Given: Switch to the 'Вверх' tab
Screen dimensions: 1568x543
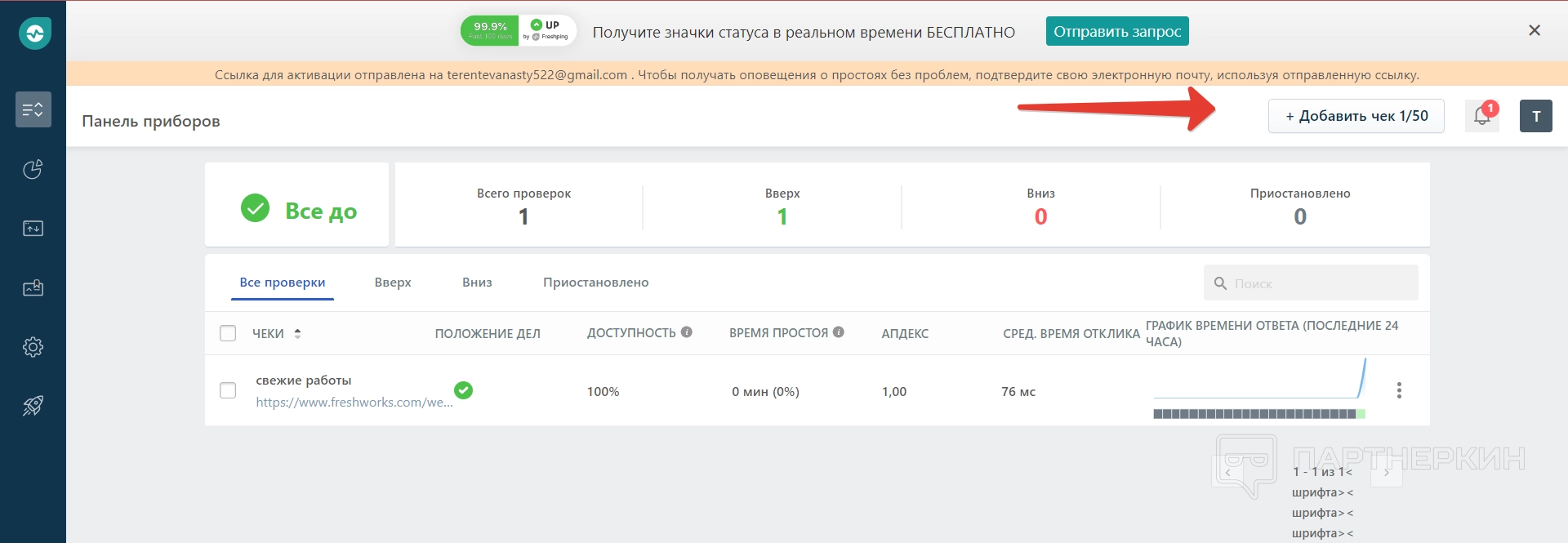Looking at the screenshot, I should coord(393,283).
